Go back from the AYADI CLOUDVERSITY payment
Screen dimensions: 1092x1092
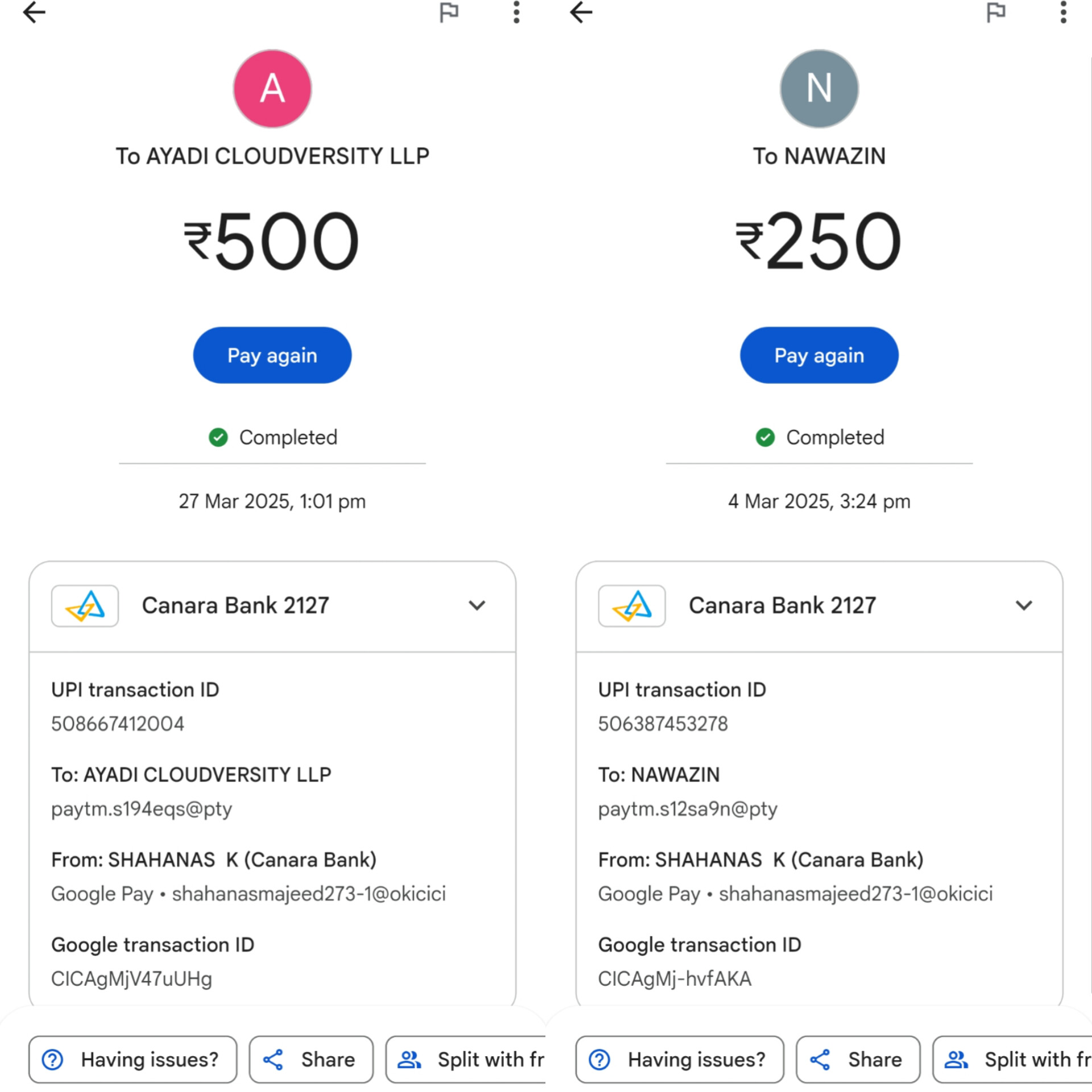click(x=34, y=13)
